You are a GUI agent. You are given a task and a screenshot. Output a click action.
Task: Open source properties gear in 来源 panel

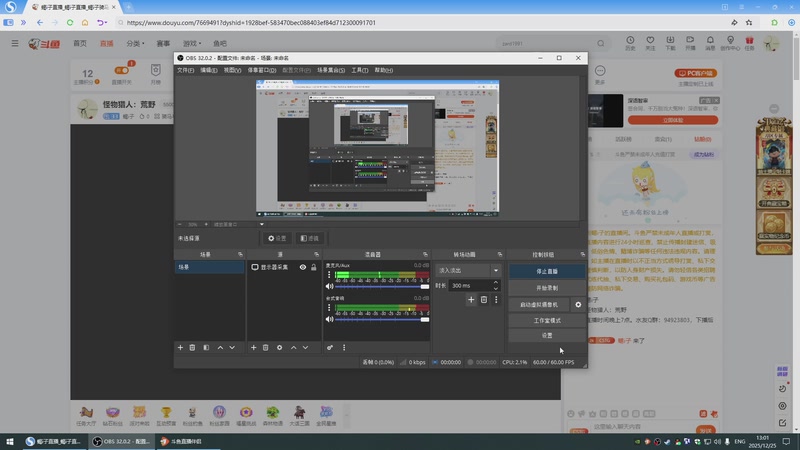point(279,347)
